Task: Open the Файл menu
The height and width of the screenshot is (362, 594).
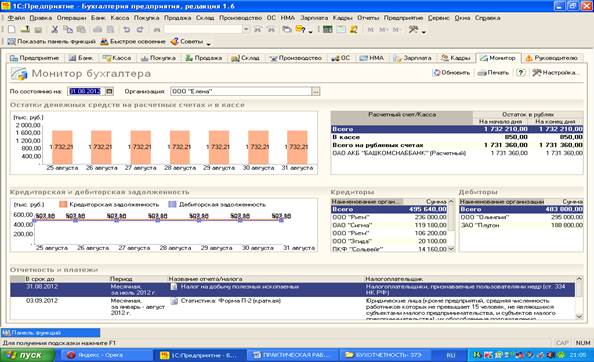Action: tap(16, 18)
